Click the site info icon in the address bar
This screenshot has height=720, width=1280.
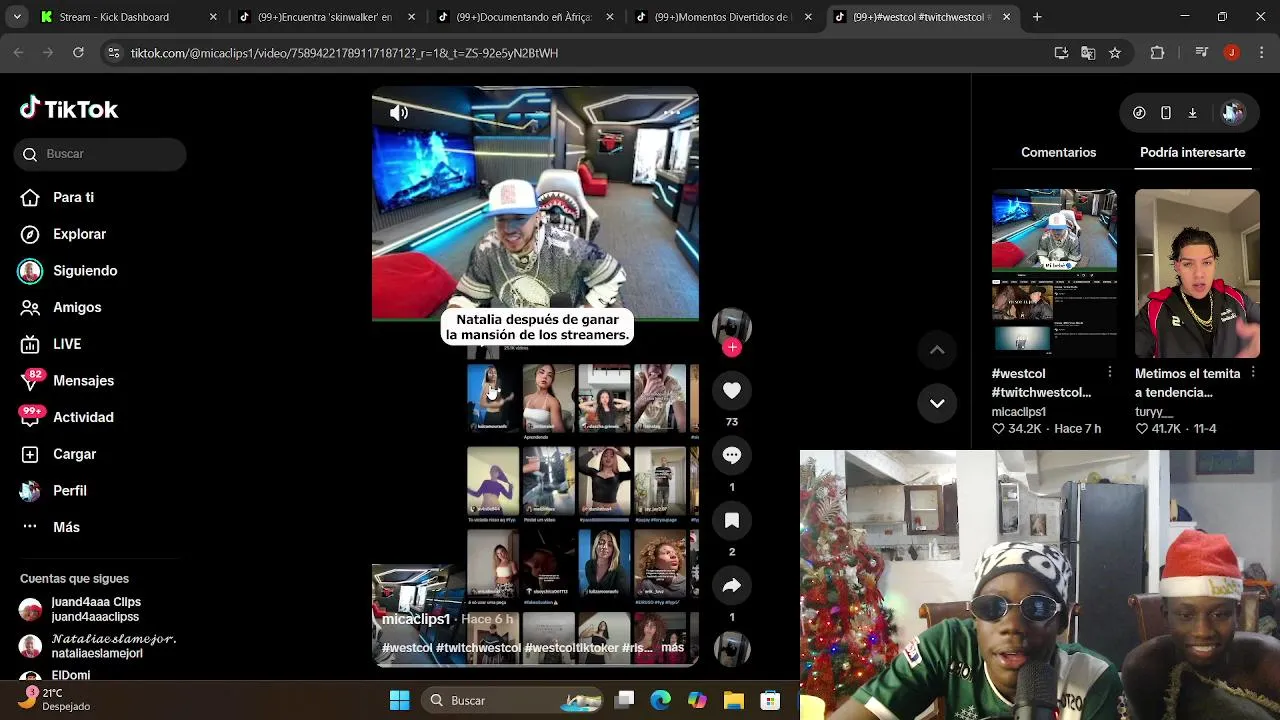coord(114,53)
